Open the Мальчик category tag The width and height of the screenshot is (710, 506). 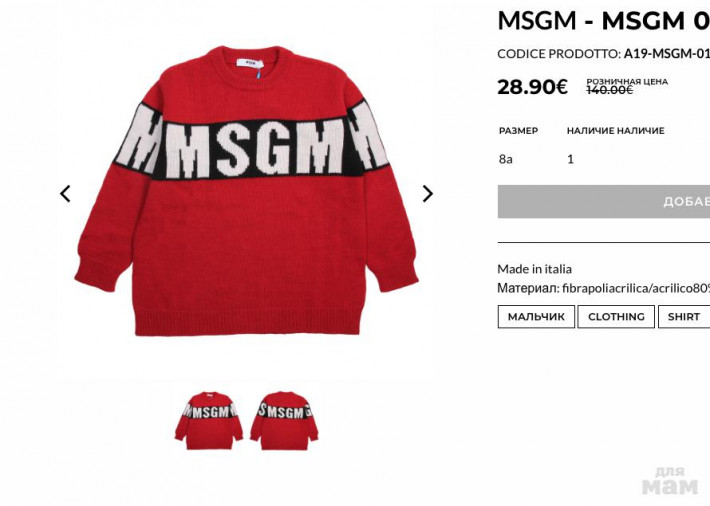(536, 317)
